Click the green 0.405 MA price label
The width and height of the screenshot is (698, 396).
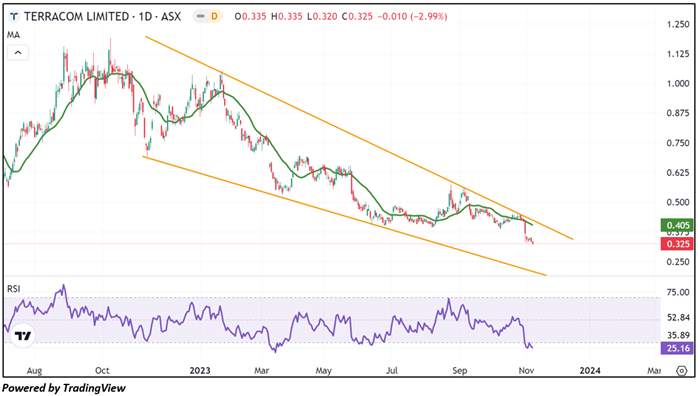pos(677,225)
